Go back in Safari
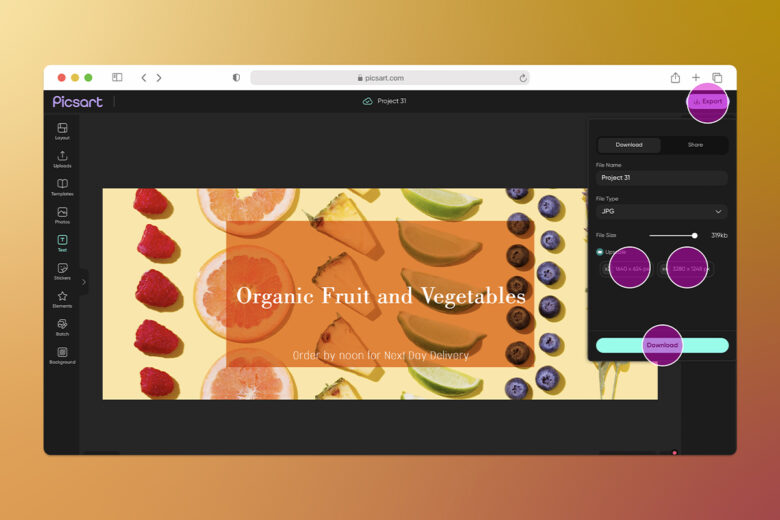 pos(144,78)
